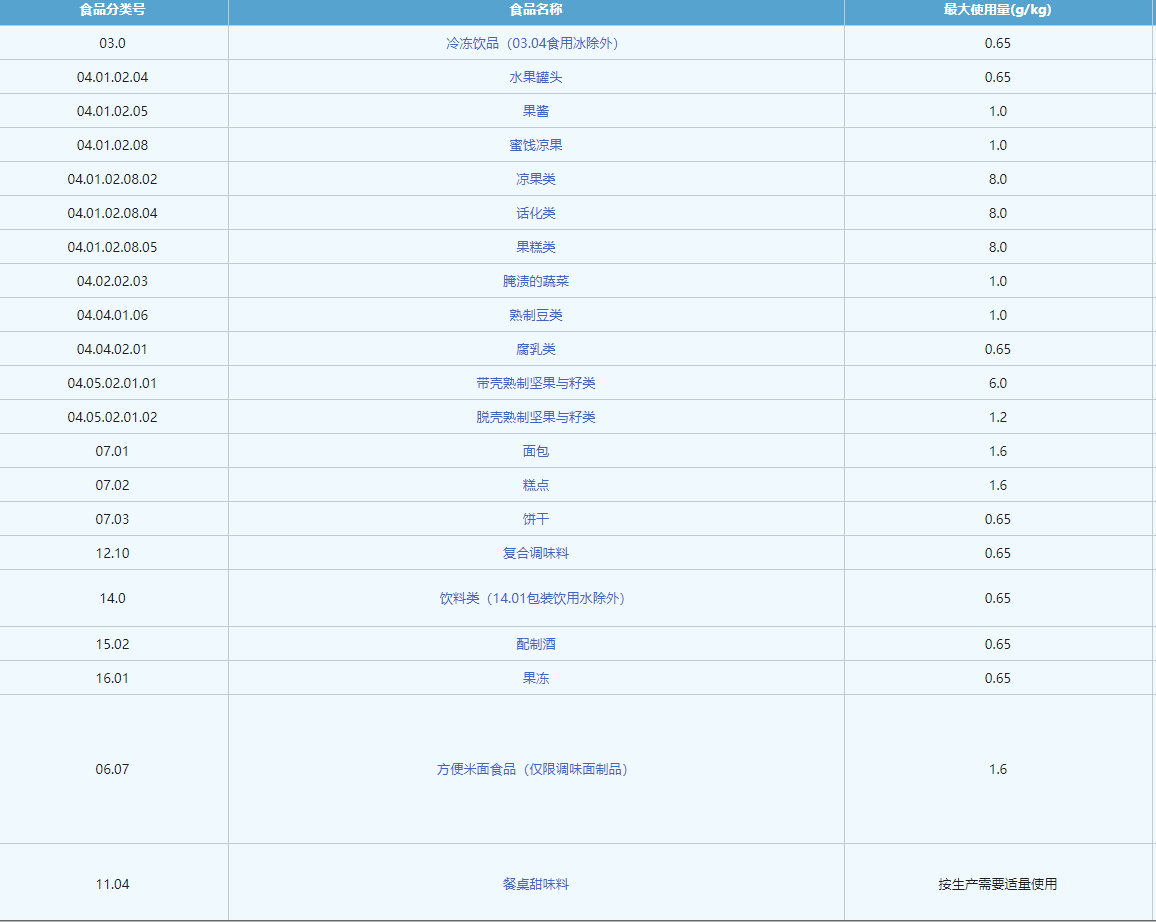1156x922 pixels.
Task: Open the 果酱 food entry
Action: coord(535,111)
